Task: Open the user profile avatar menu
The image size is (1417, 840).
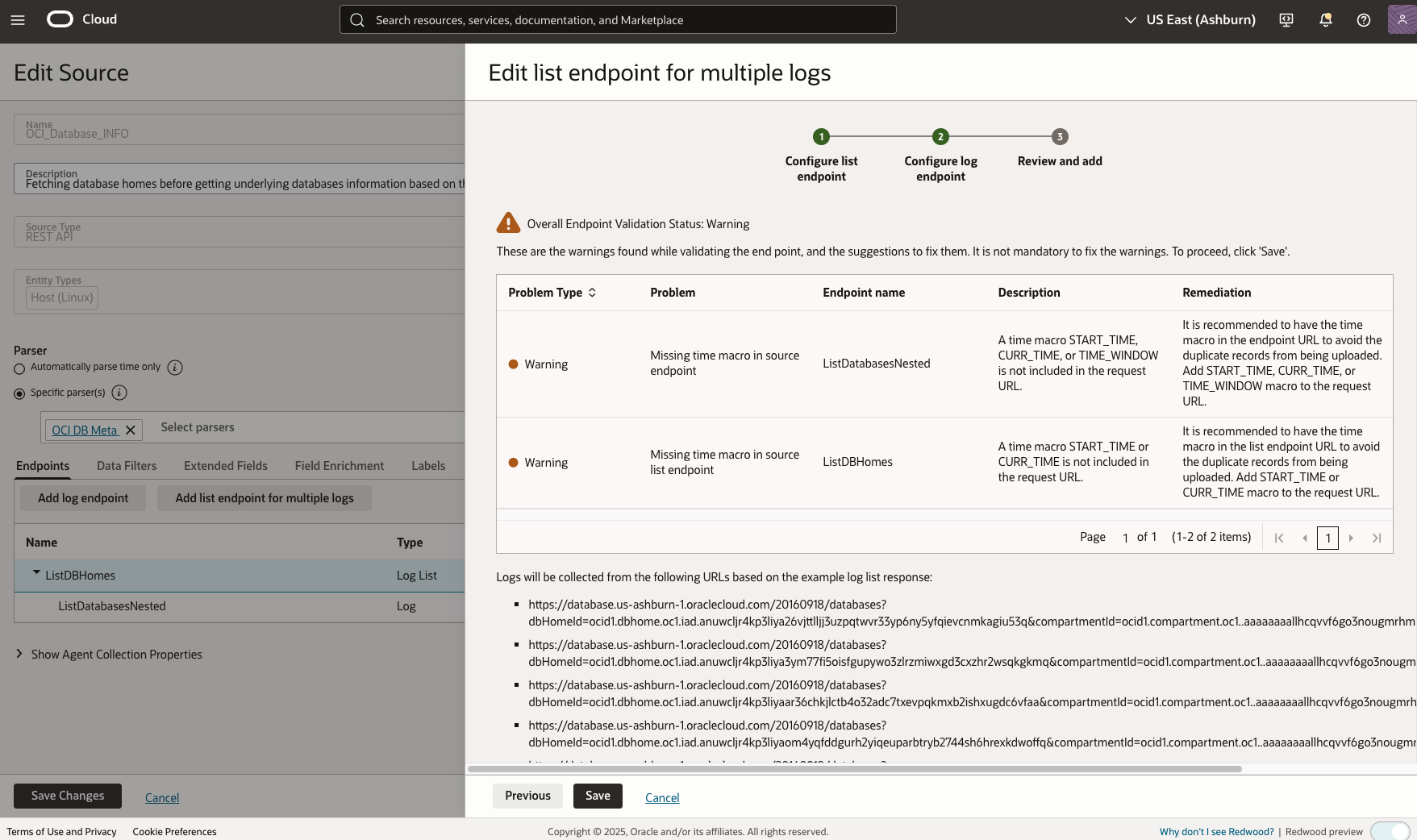Action: [1401, 19]
